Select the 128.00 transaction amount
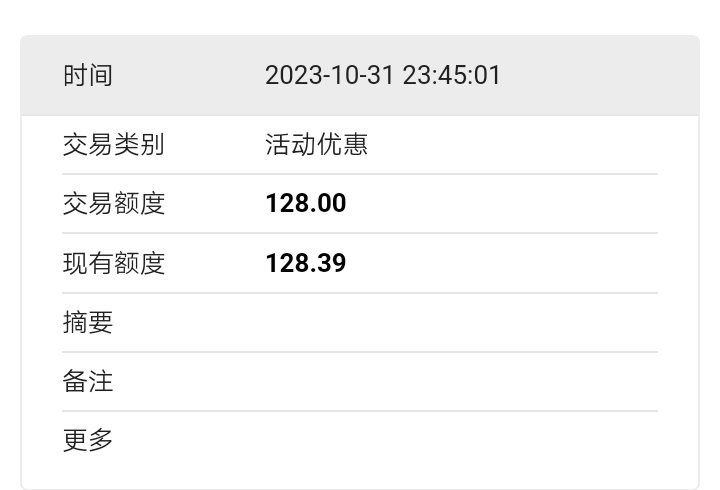Image resolution: width=720 pixels, height=490 pixels. (x=306, y=203)
